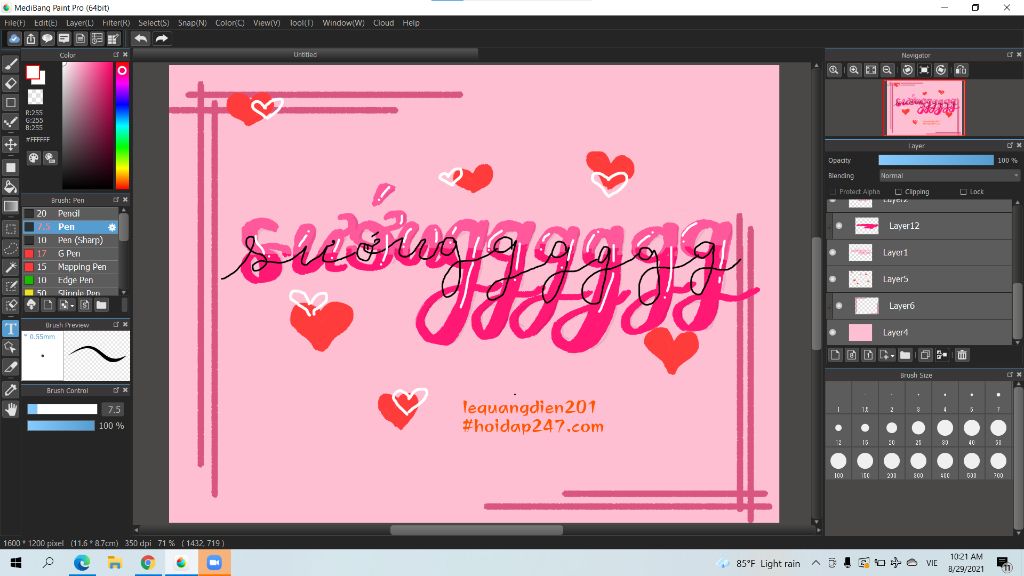Create new raster layer in Layer panel
The width and height of the screenshot is (1024, 576).
pos(835,355)
